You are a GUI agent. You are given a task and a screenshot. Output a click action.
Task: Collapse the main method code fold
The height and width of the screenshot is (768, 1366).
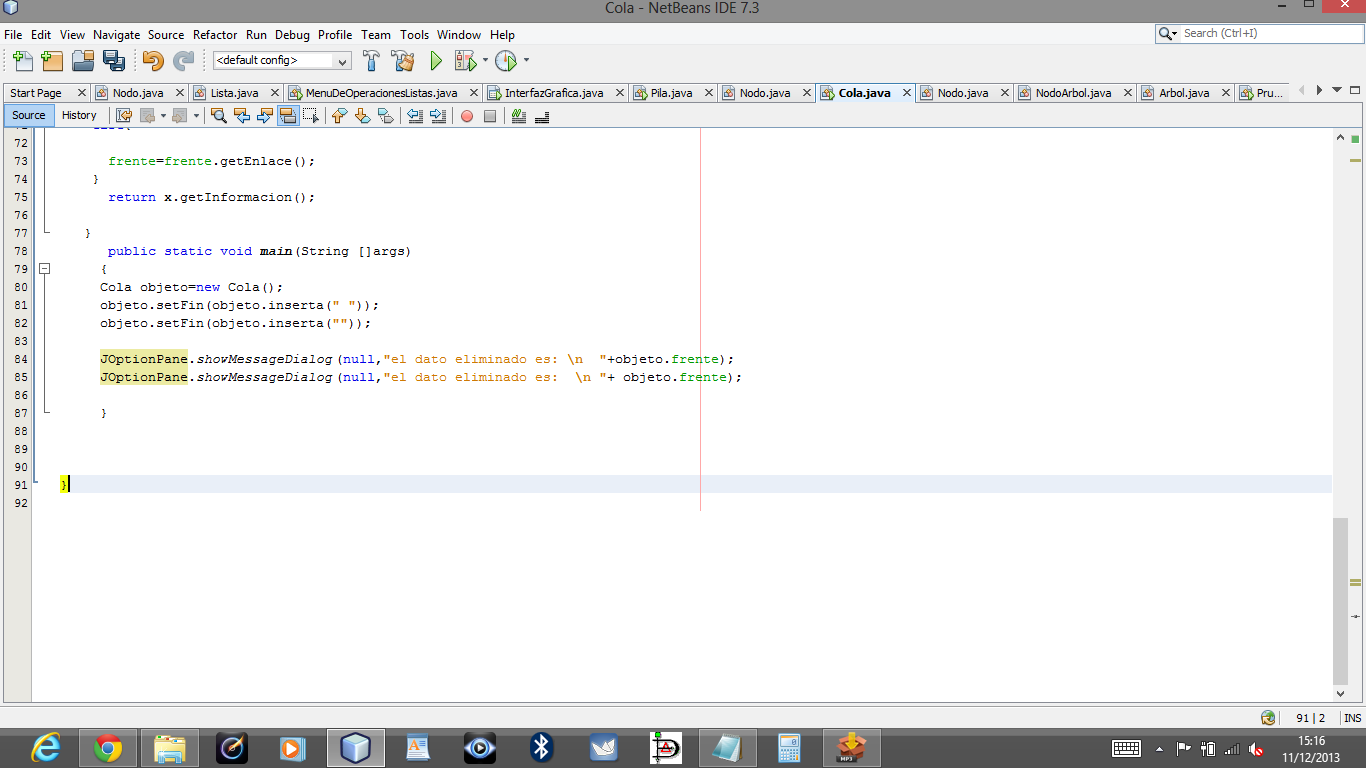pyautogui.click(x=44, y=269)
